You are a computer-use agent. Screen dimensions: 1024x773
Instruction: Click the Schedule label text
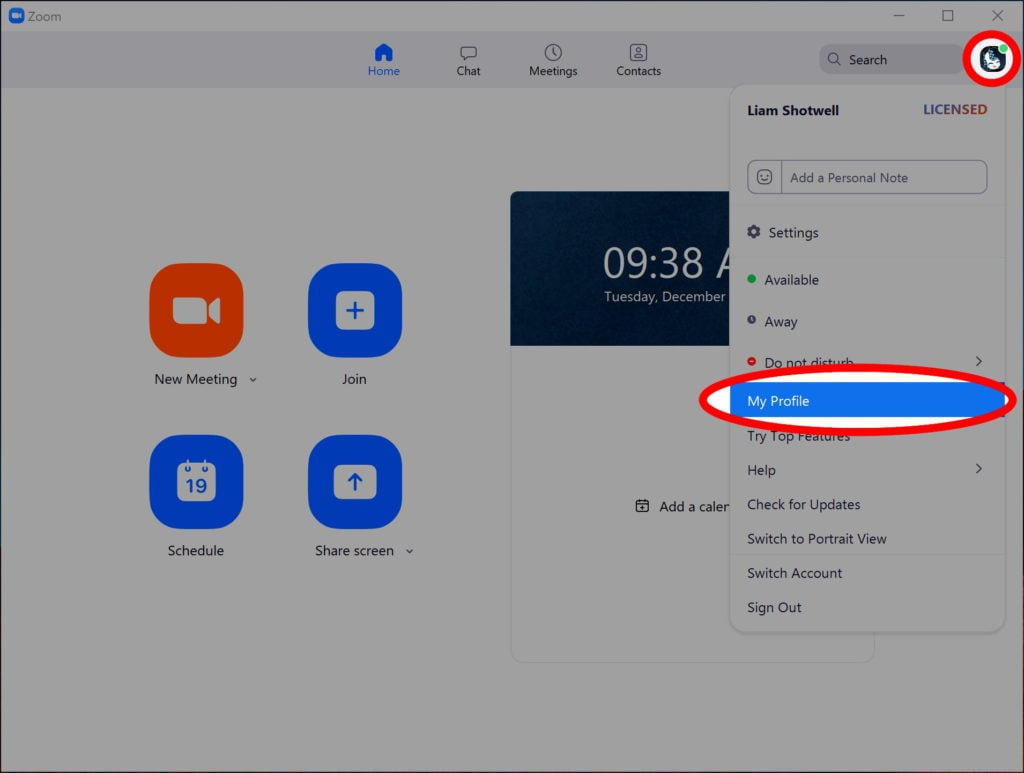(195, 550)
